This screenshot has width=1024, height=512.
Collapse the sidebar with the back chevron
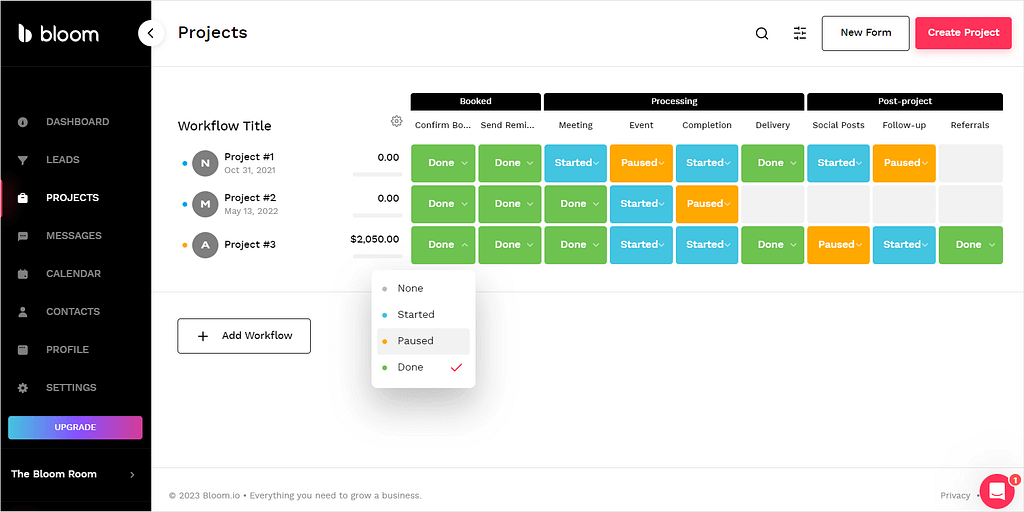click(151, 33)
